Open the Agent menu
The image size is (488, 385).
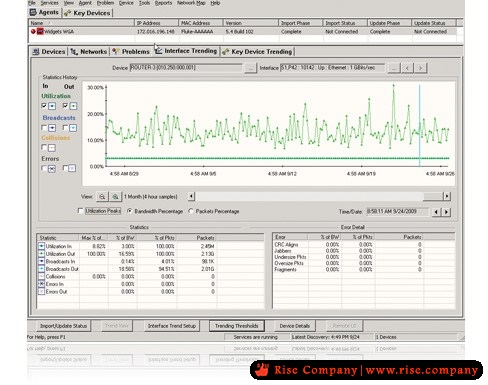coord(85,3)
